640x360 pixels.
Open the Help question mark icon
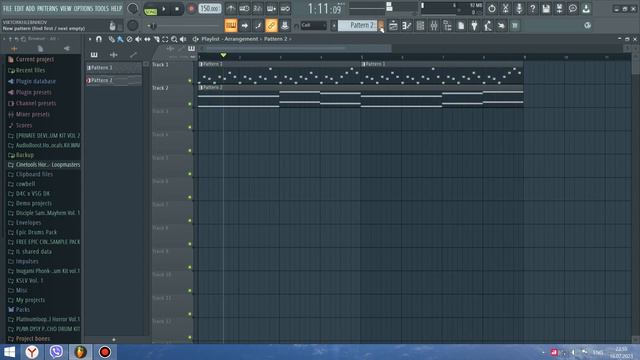click(532, 9)
